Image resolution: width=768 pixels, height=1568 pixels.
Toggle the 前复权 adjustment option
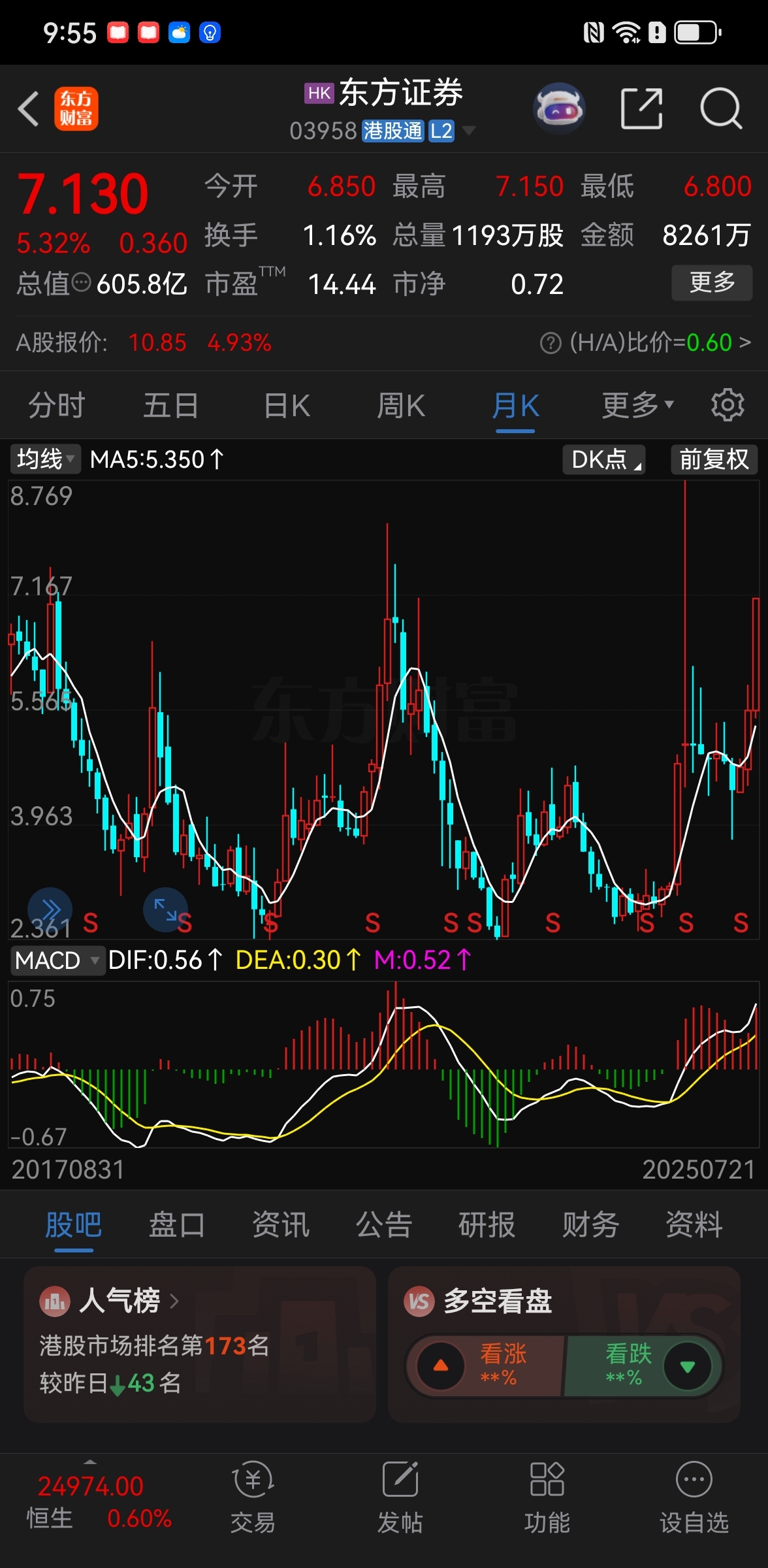pyautogui.click(x=714, y=459)
